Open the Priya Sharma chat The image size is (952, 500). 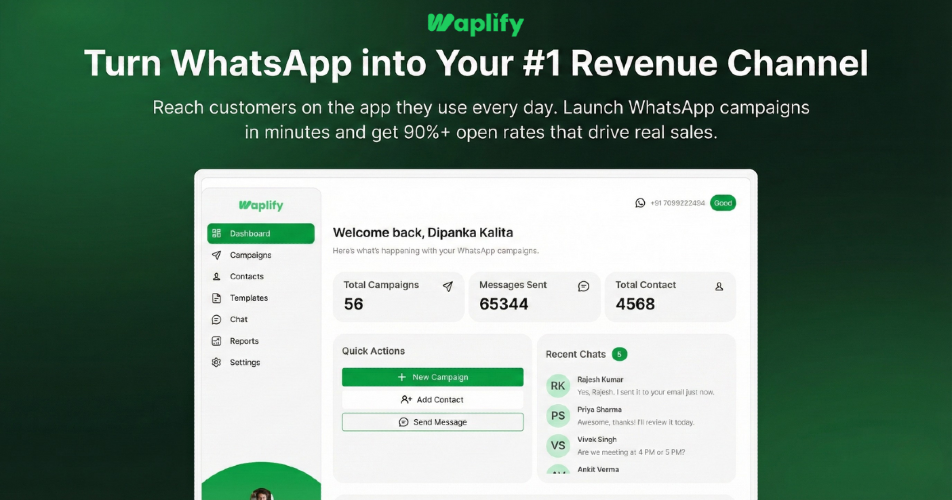(x=634, y=416)
